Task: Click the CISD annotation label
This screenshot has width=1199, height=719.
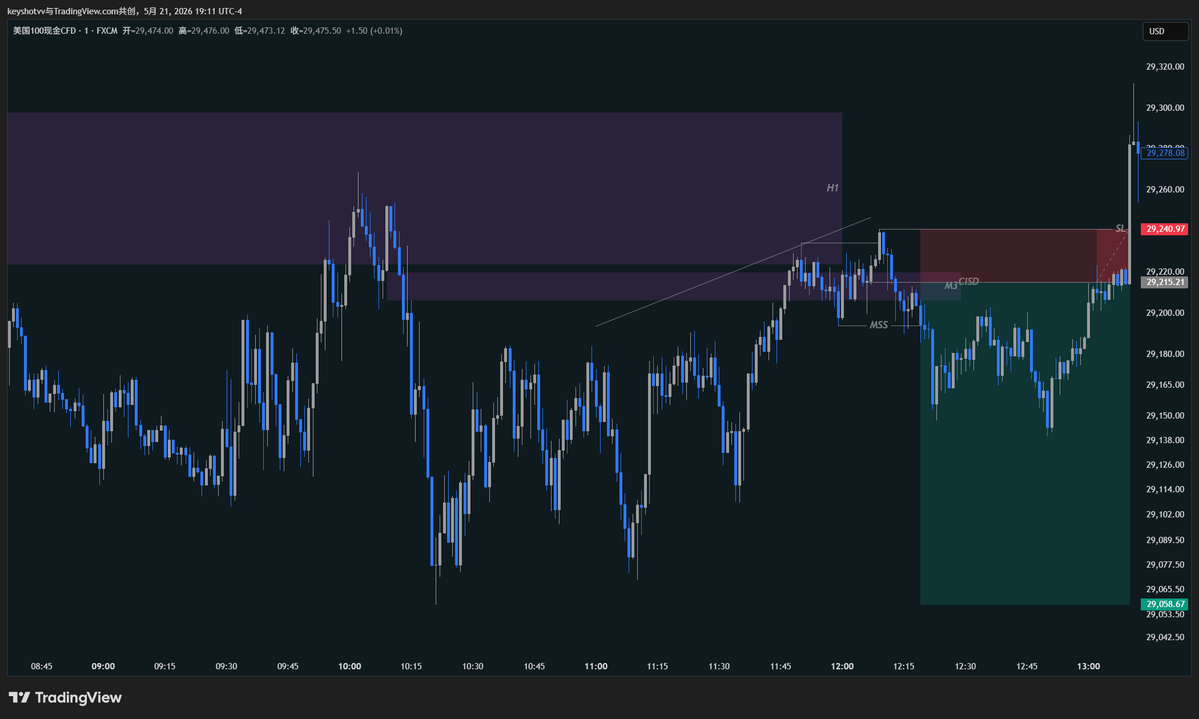Action: [x=969, y=281]
